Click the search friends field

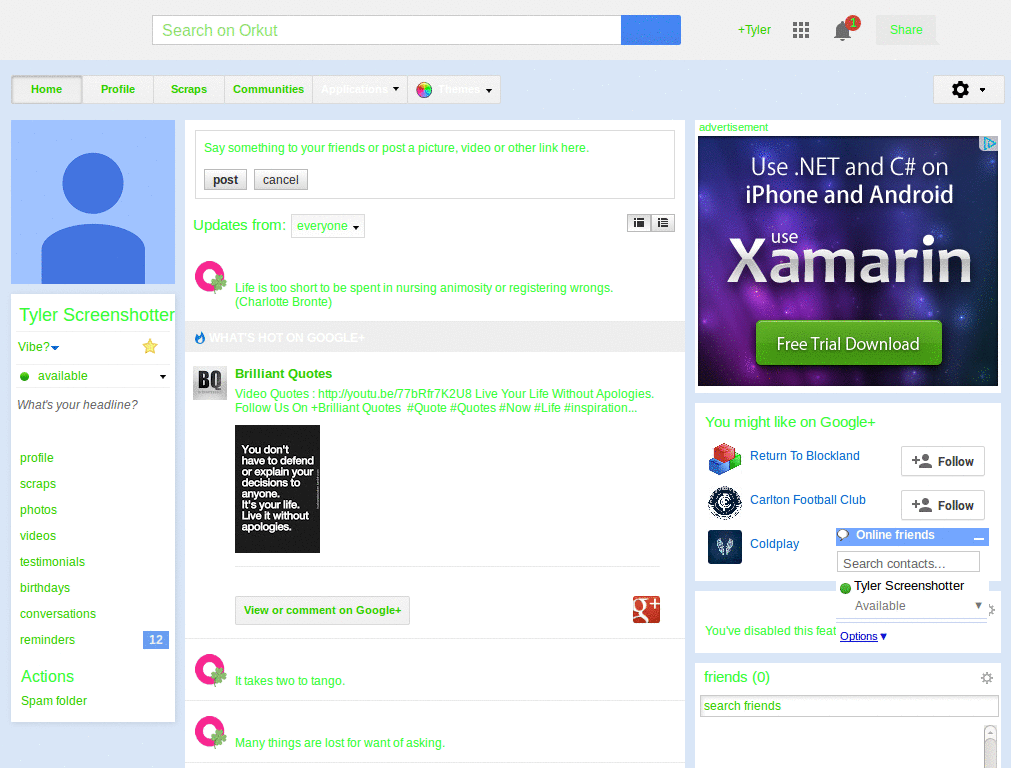pos(849,706)
